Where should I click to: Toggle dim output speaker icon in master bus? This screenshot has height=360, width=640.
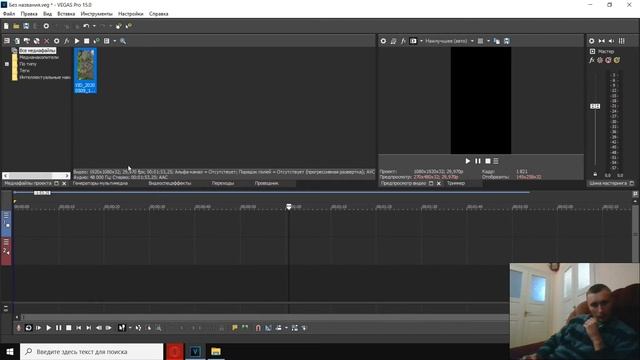611,41
